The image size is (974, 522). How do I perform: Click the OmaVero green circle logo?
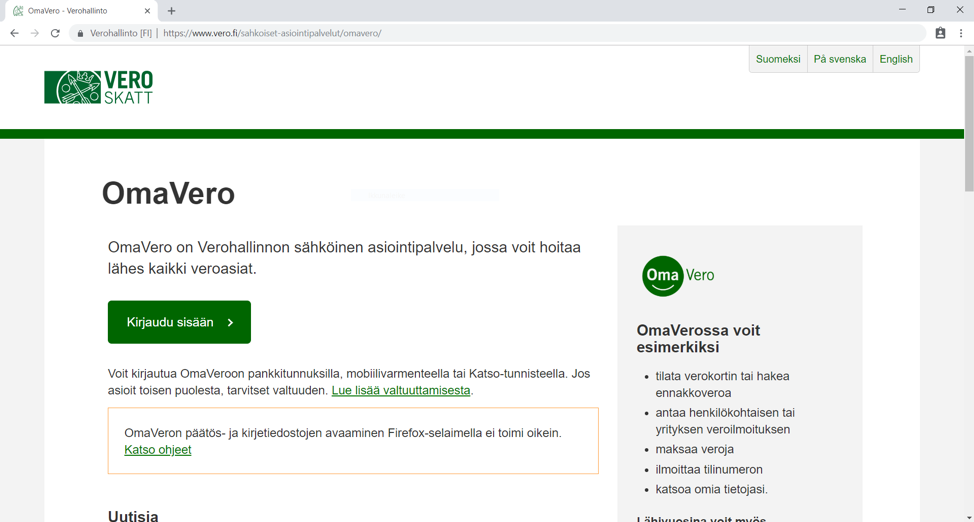[663, 276]
